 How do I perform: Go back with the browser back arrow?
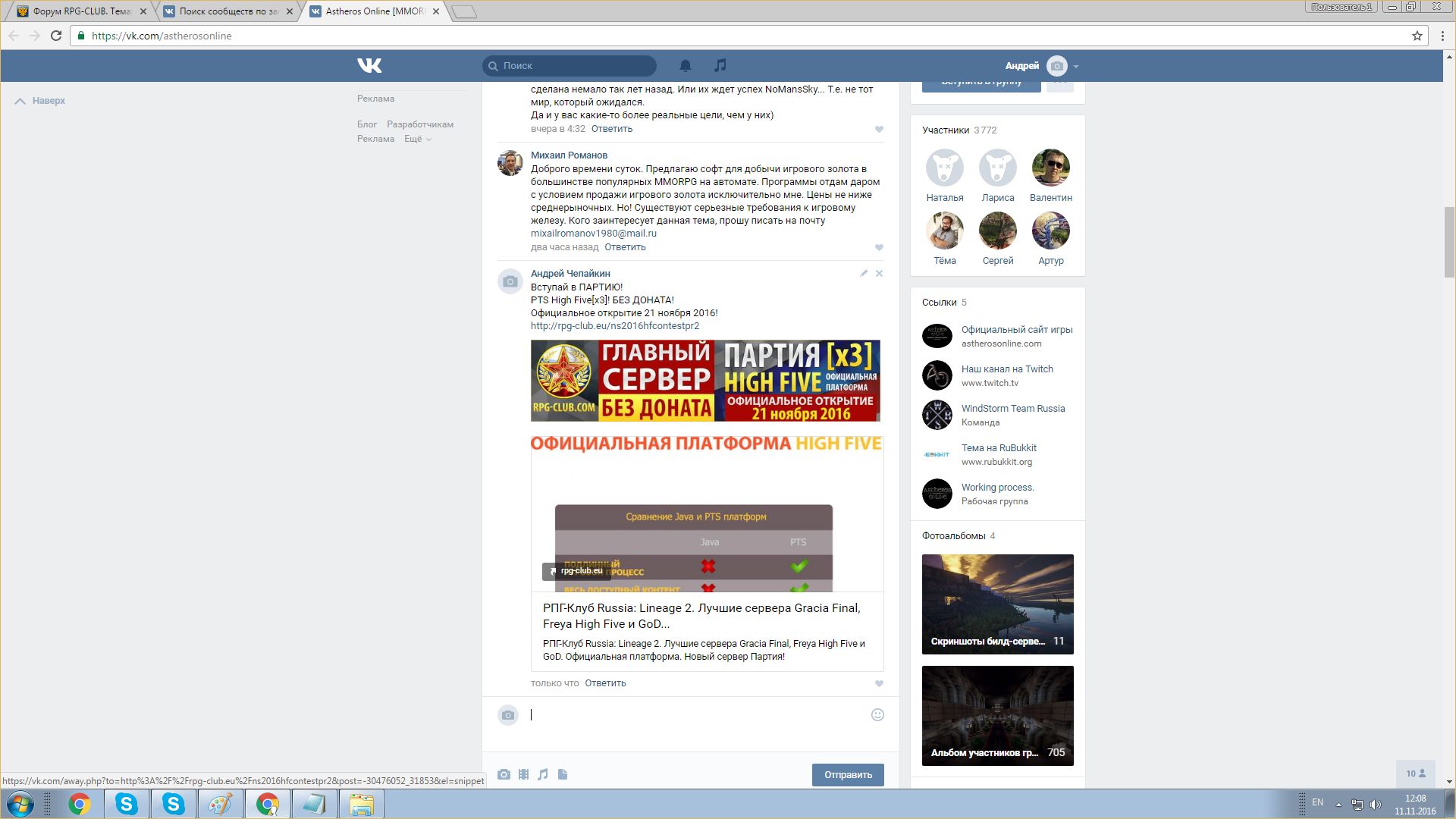tap(14, 36)
